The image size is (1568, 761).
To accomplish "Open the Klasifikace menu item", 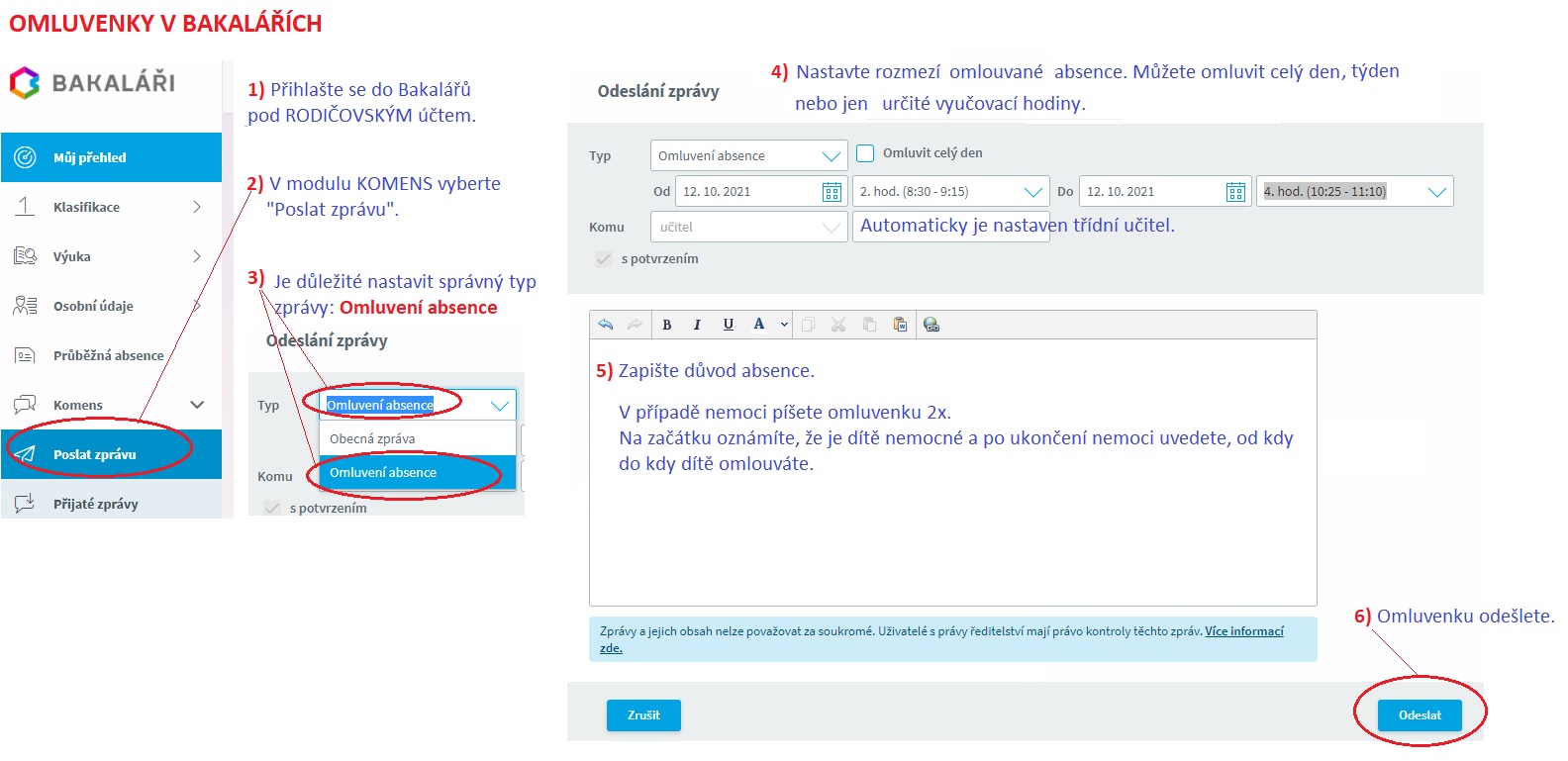I will [111, 207].
